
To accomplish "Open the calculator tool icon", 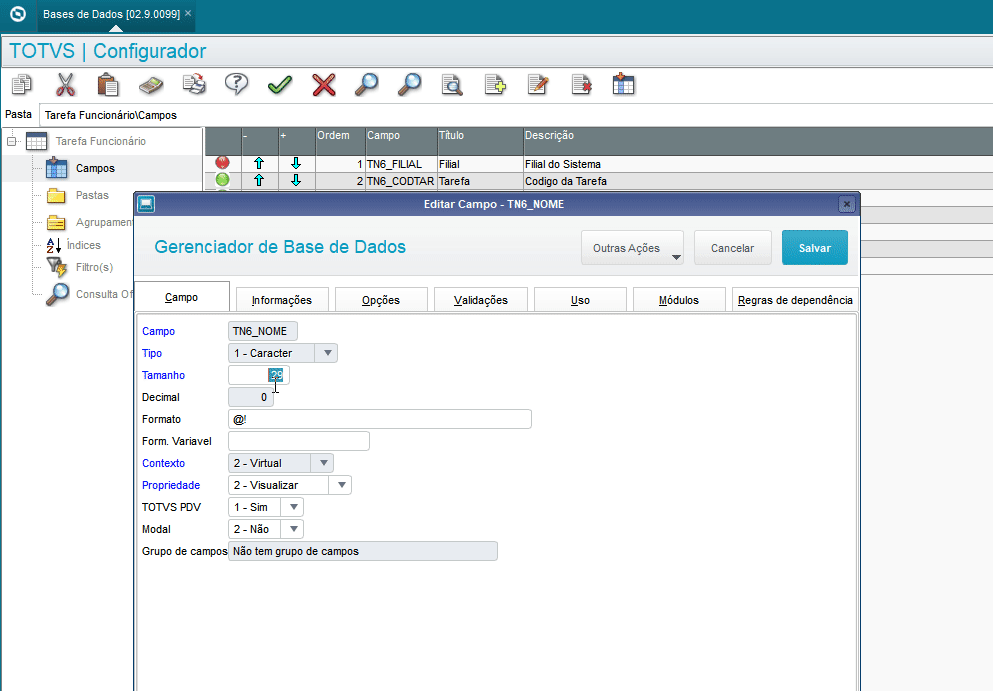I will point(151,84).
